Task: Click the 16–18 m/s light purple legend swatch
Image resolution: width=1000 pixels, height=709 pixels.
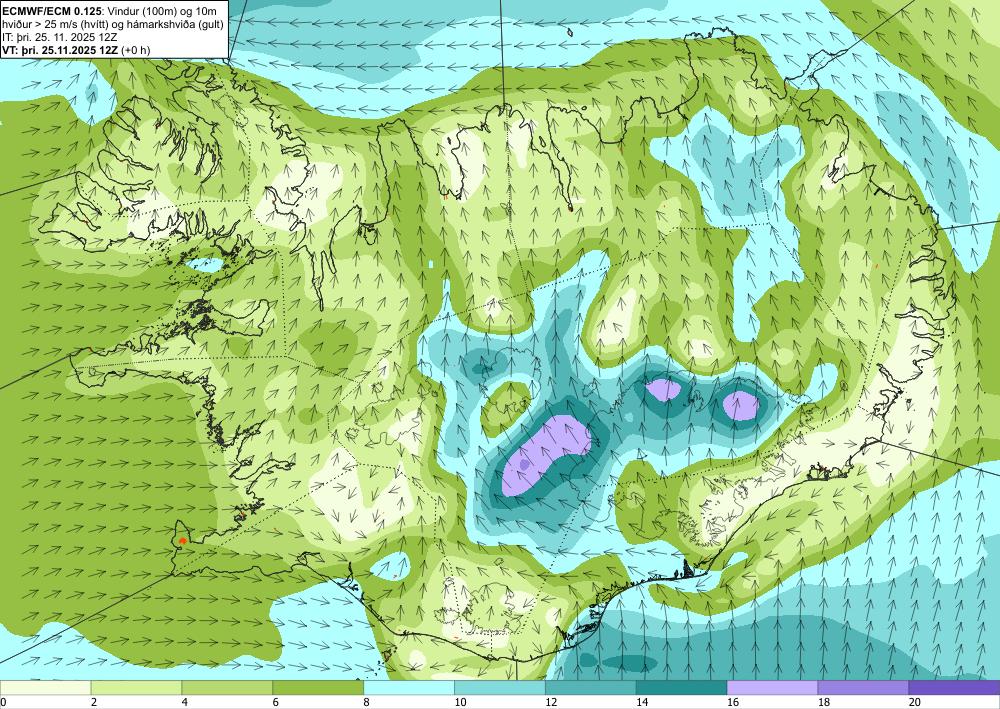Action: pyautogui.click(x=772, y=687)
